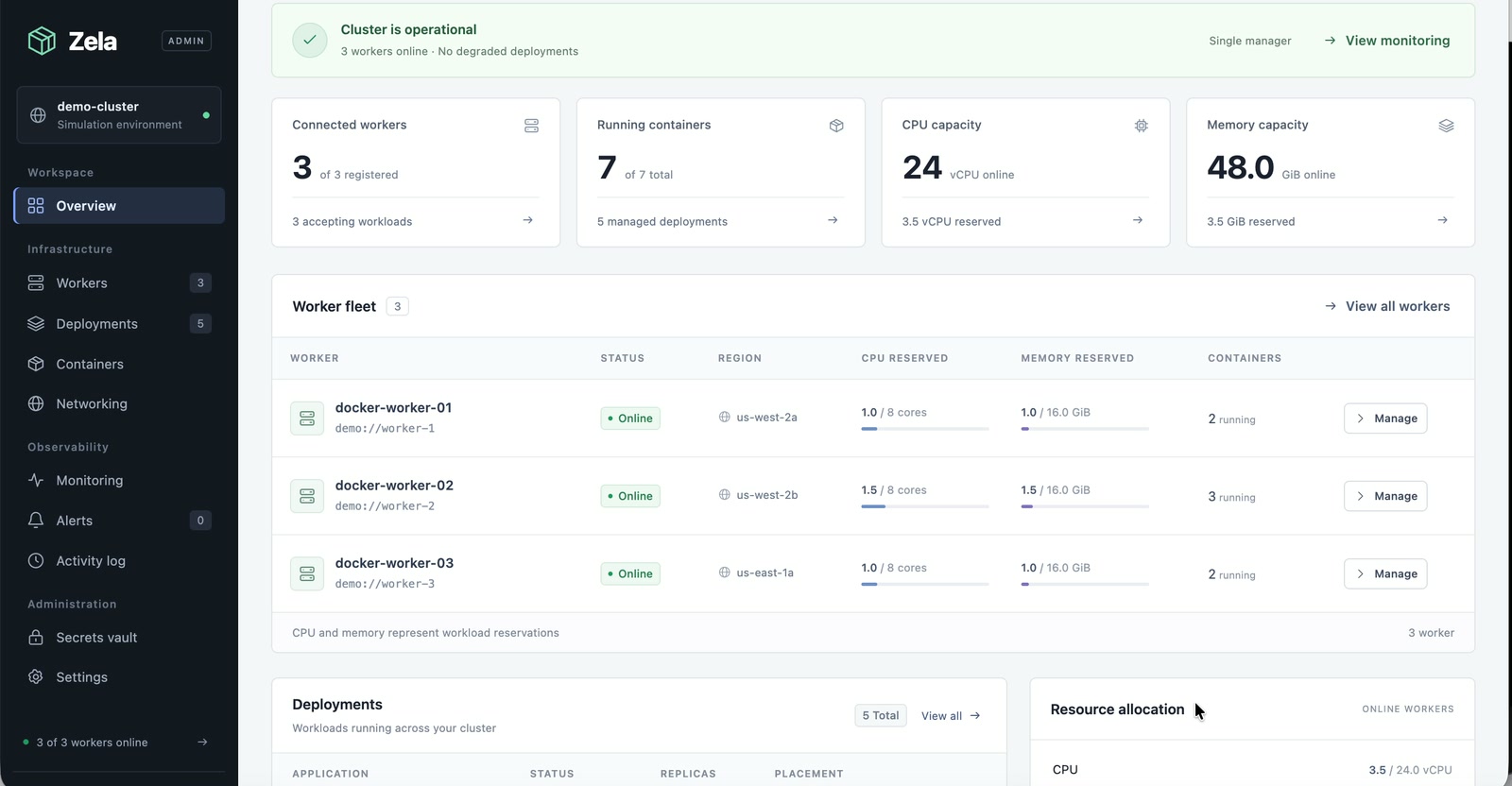Click docker-worker-02 memory reserved progress bar
Screen dimensions: 1512x786
[1085, 506]
